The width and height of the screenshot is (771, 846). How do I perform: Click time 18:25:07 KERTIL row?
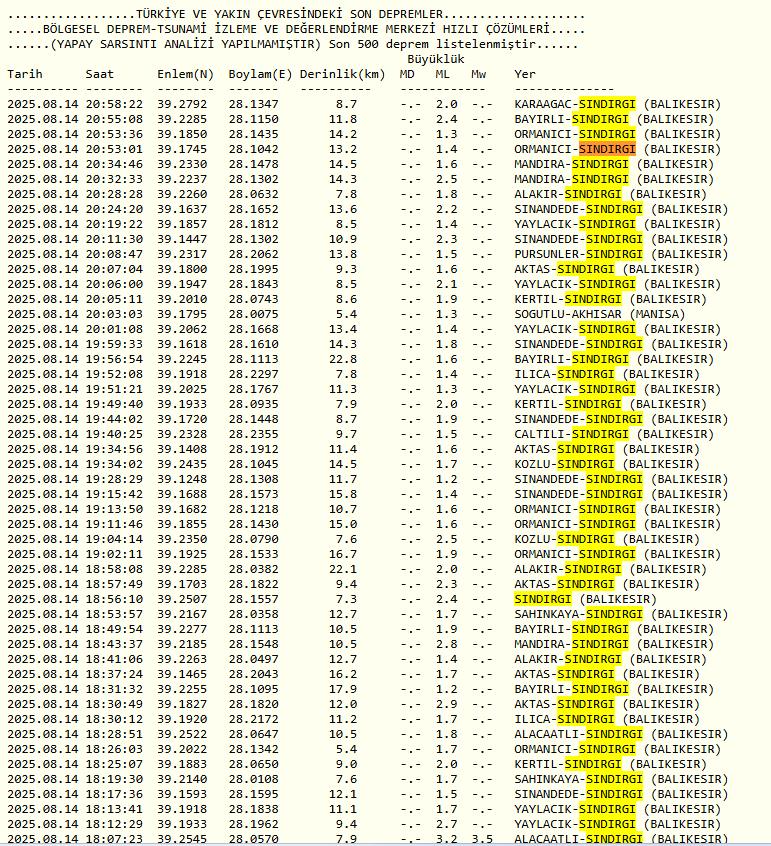pyautogui.click(x=114, y=764)
